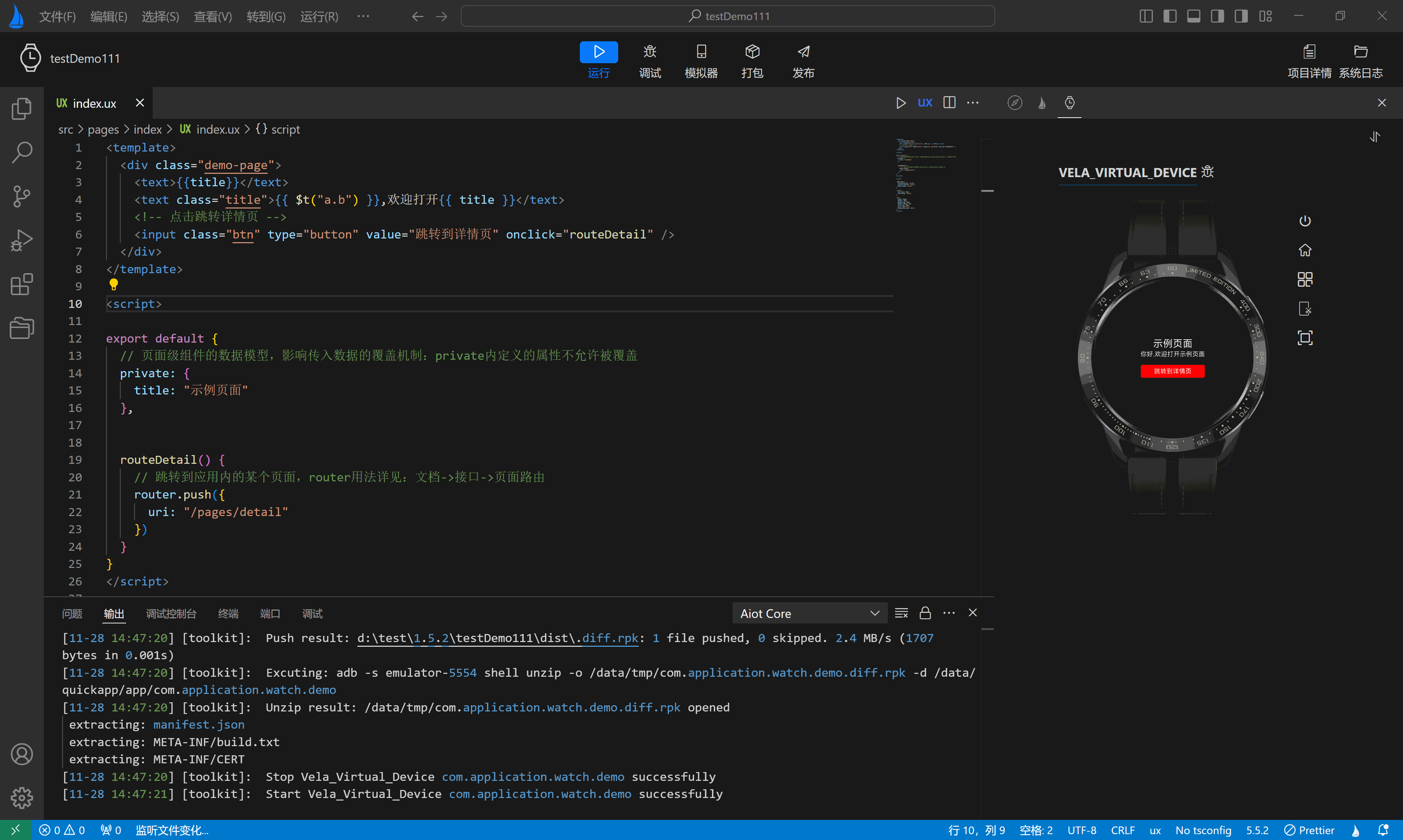1403x840 pixels.
Task: Open the Run and Debug view
Action: coord(22,240)
